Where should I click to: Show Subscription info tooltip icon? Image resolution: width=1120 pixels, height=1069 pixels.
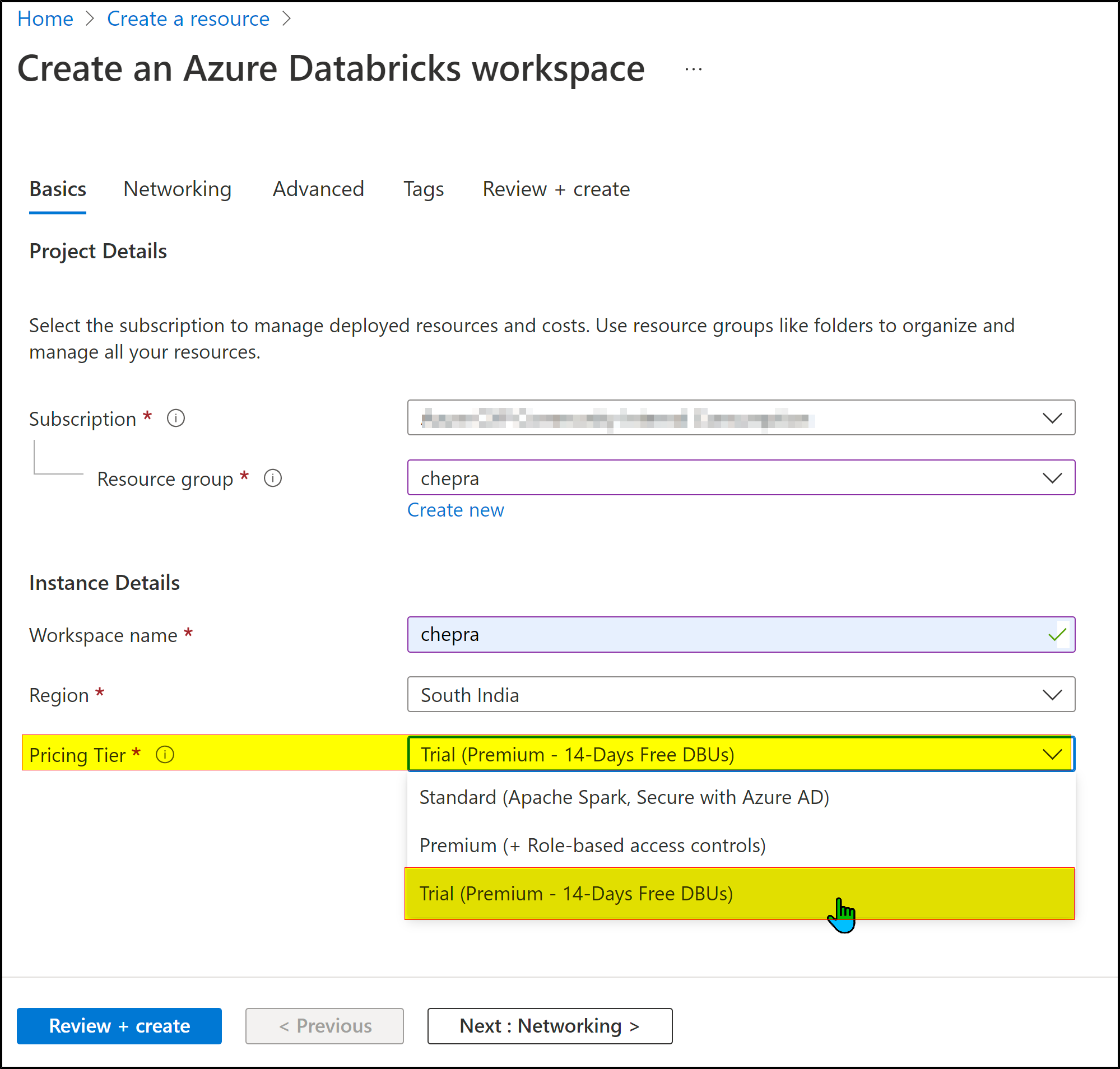175,419
